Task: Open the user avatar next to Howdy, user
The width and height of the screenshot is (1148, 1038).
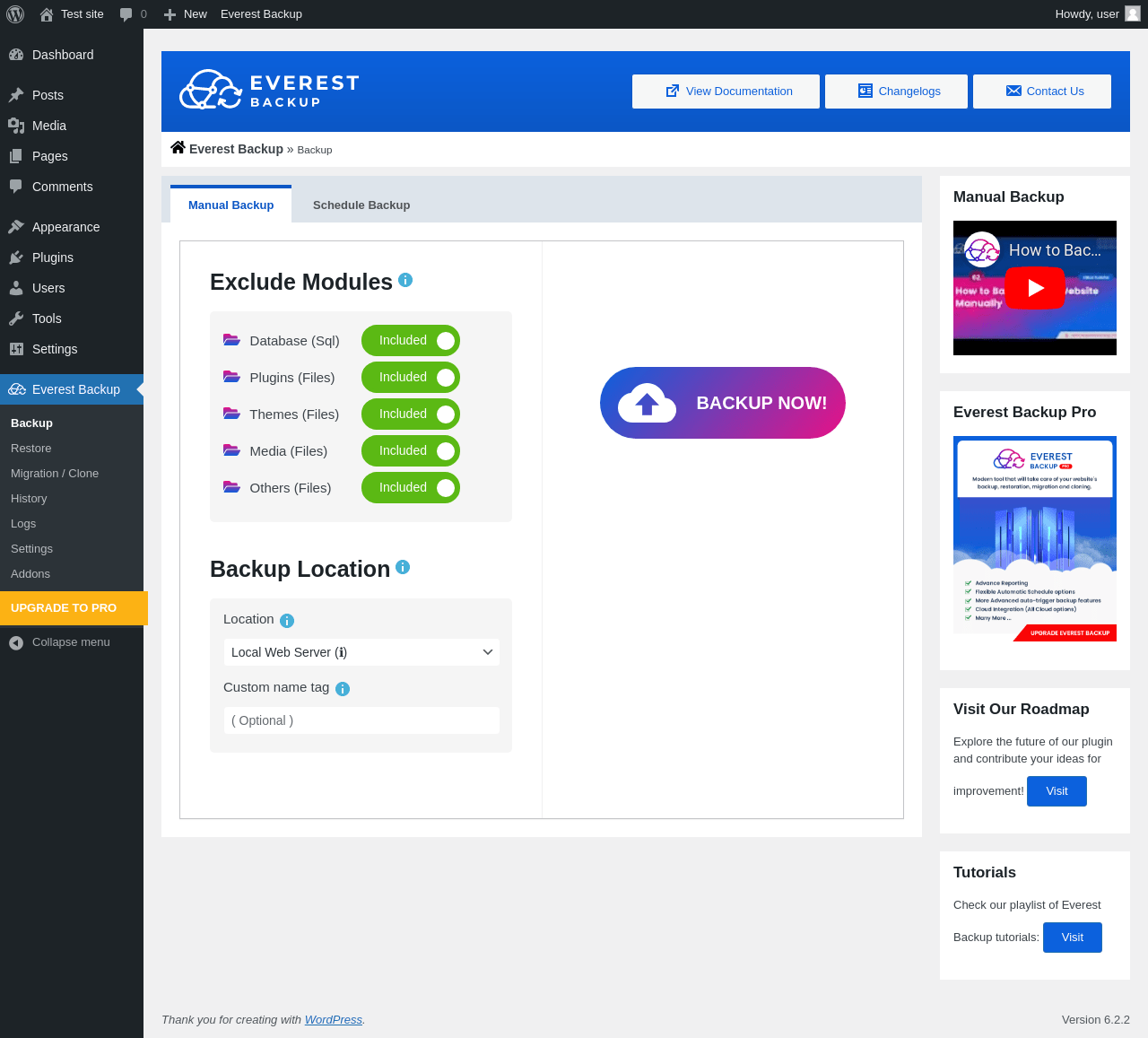Action: (1133, 14)
